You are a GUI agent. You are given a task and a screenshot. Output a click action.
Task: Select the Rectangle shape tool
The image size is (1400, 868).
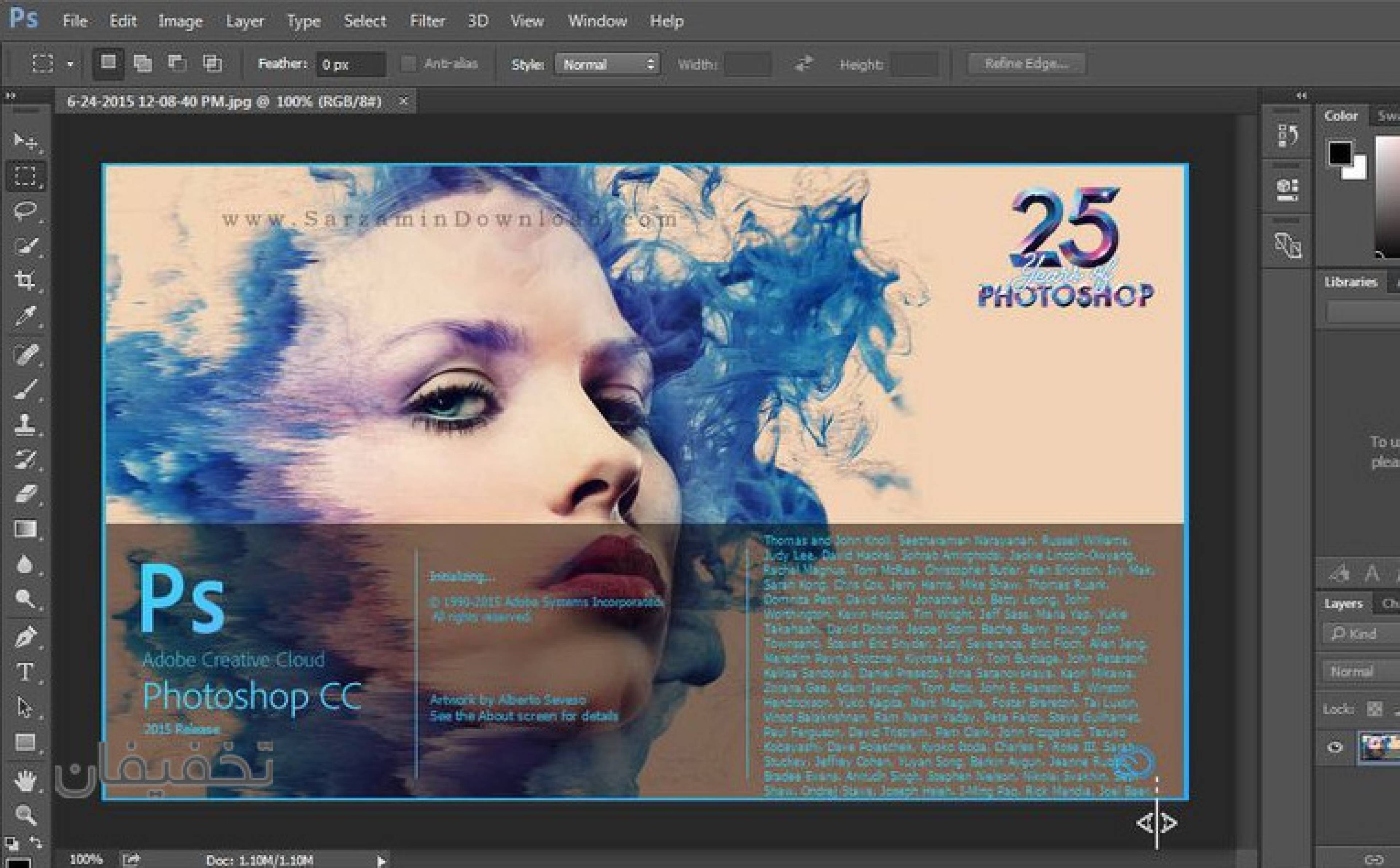point(25,743)
